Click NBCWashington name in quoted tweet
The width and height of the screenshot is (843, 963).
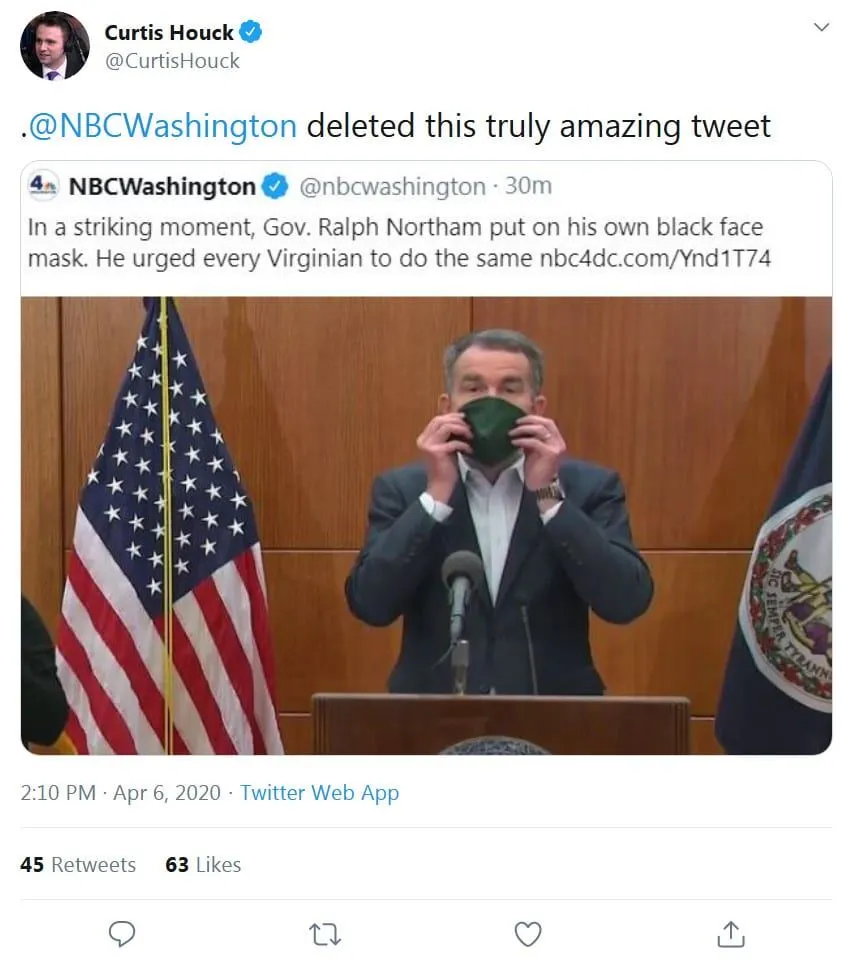click(x=162, y=186)
